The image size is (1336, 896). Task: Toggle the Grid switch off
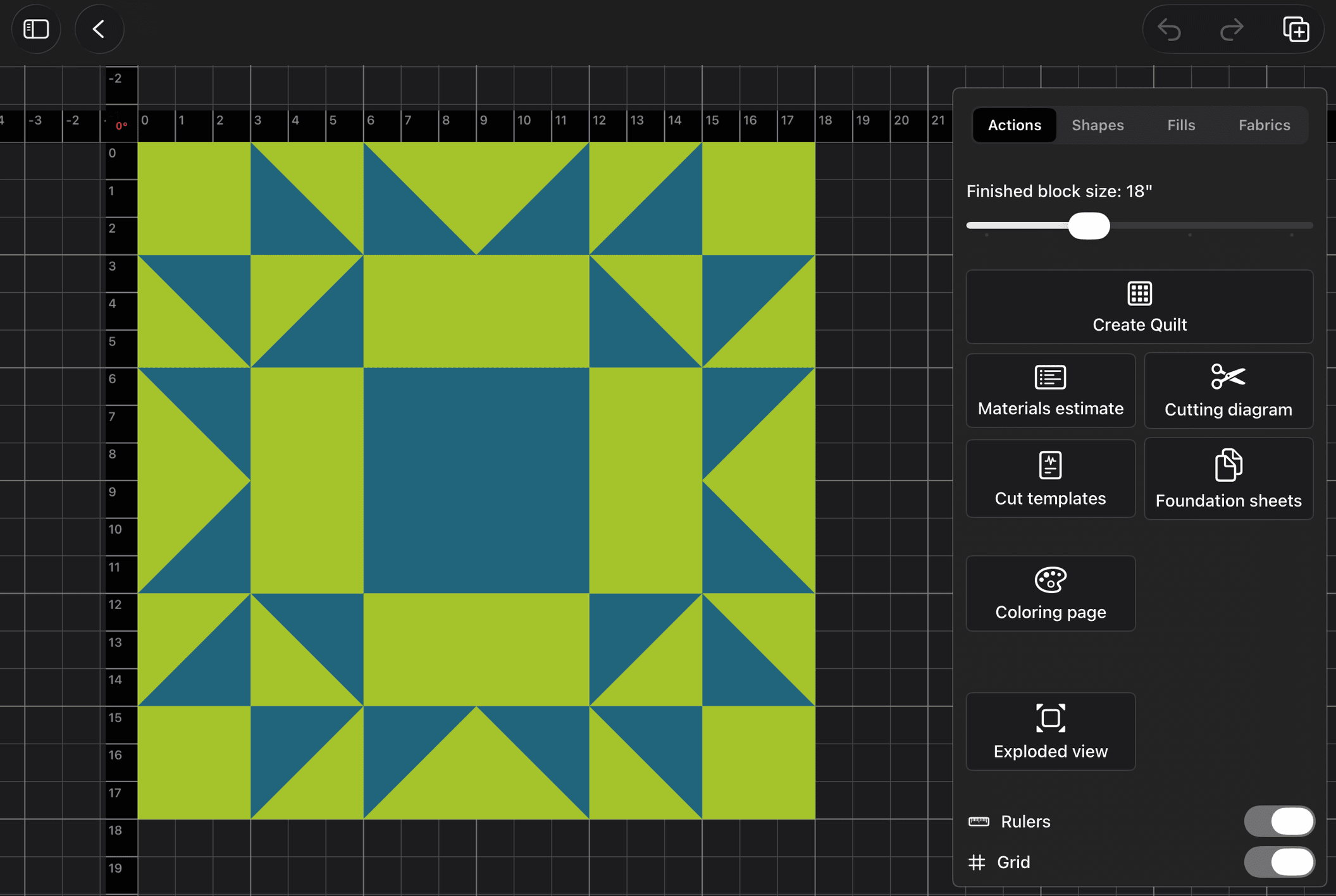click(1279, 862)
